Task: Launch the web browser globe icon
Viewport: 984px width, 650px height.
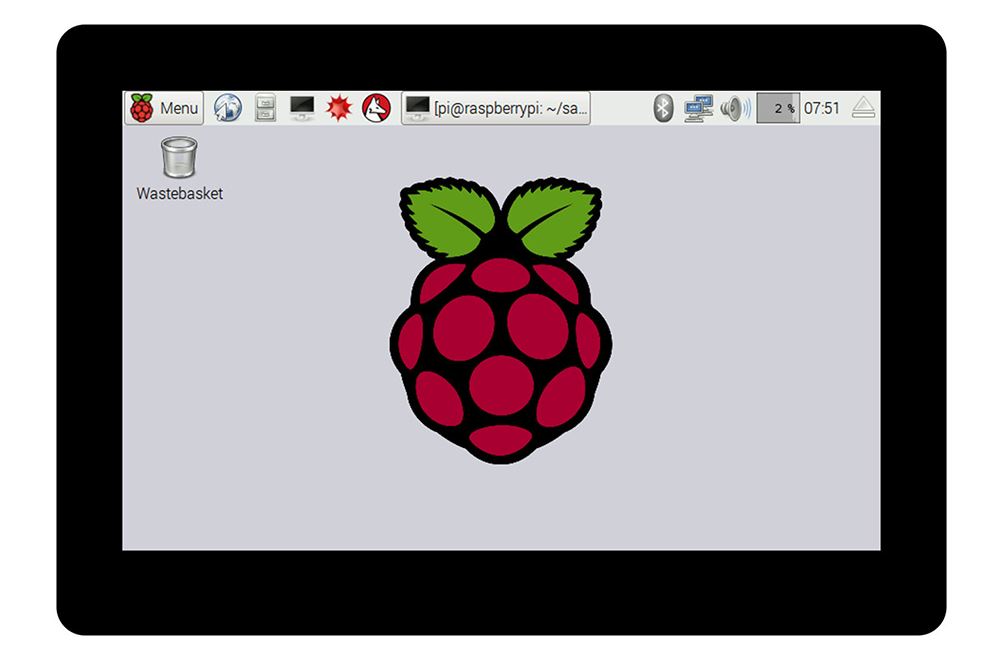Action: pos(228,108)
